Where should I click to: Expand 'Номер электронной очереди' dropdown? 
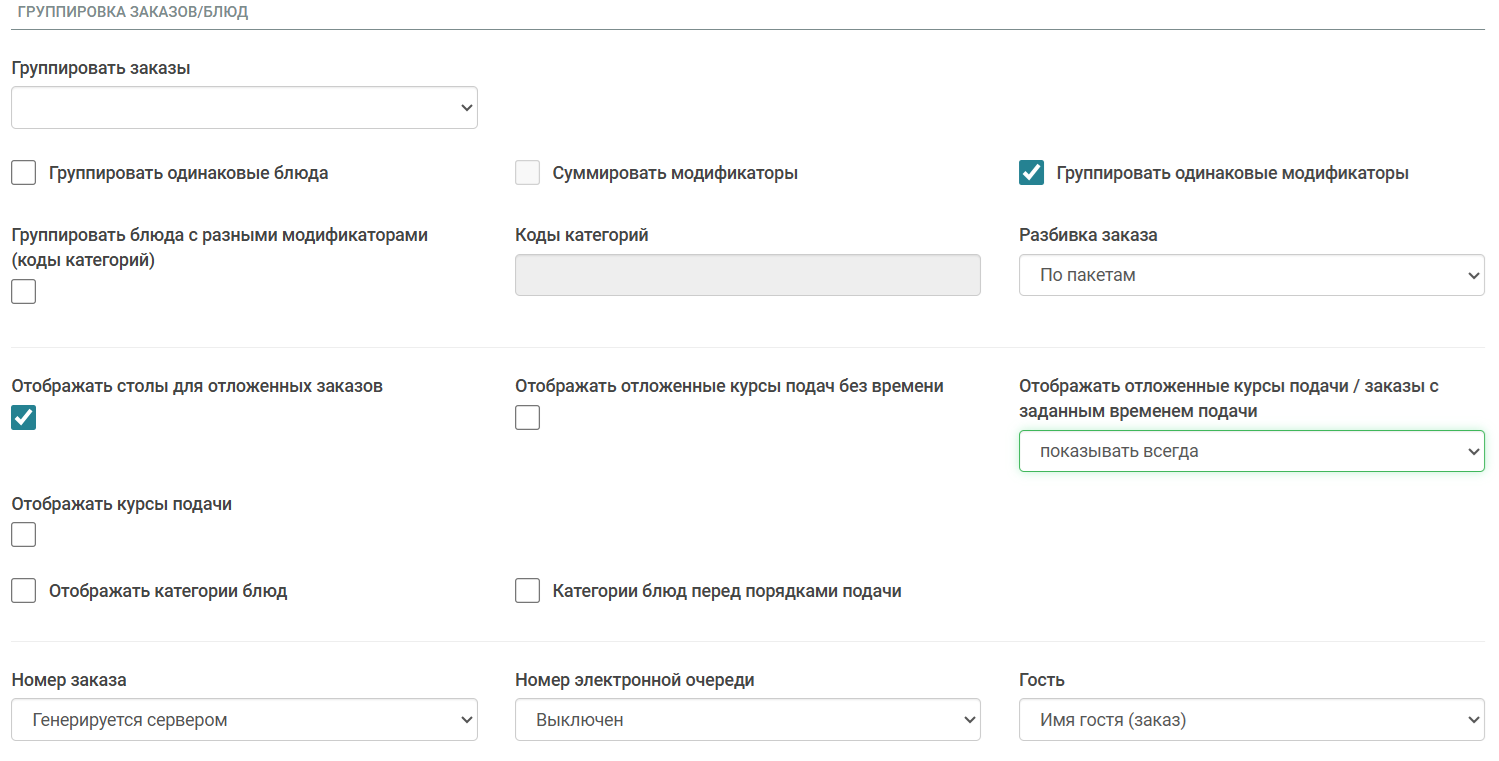[747, 720]
